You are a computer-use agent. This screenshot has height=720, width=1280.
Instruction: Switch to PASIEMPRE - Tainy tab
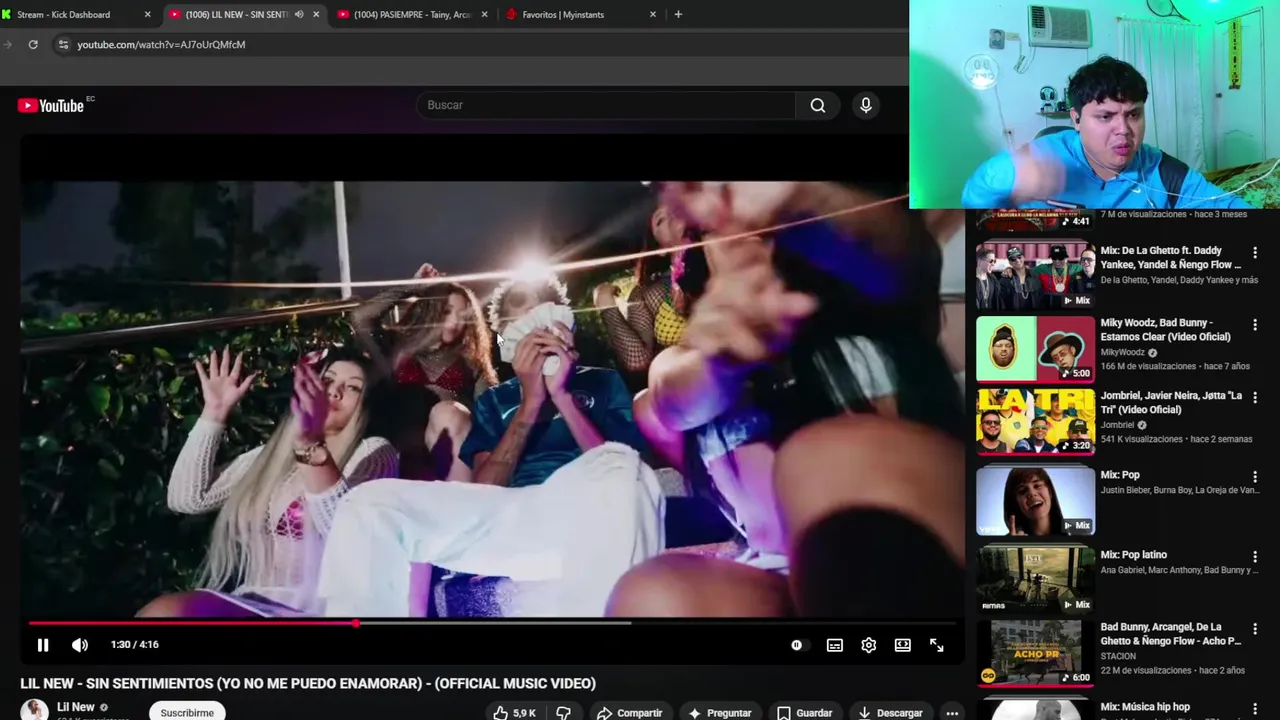coord(413,14)
